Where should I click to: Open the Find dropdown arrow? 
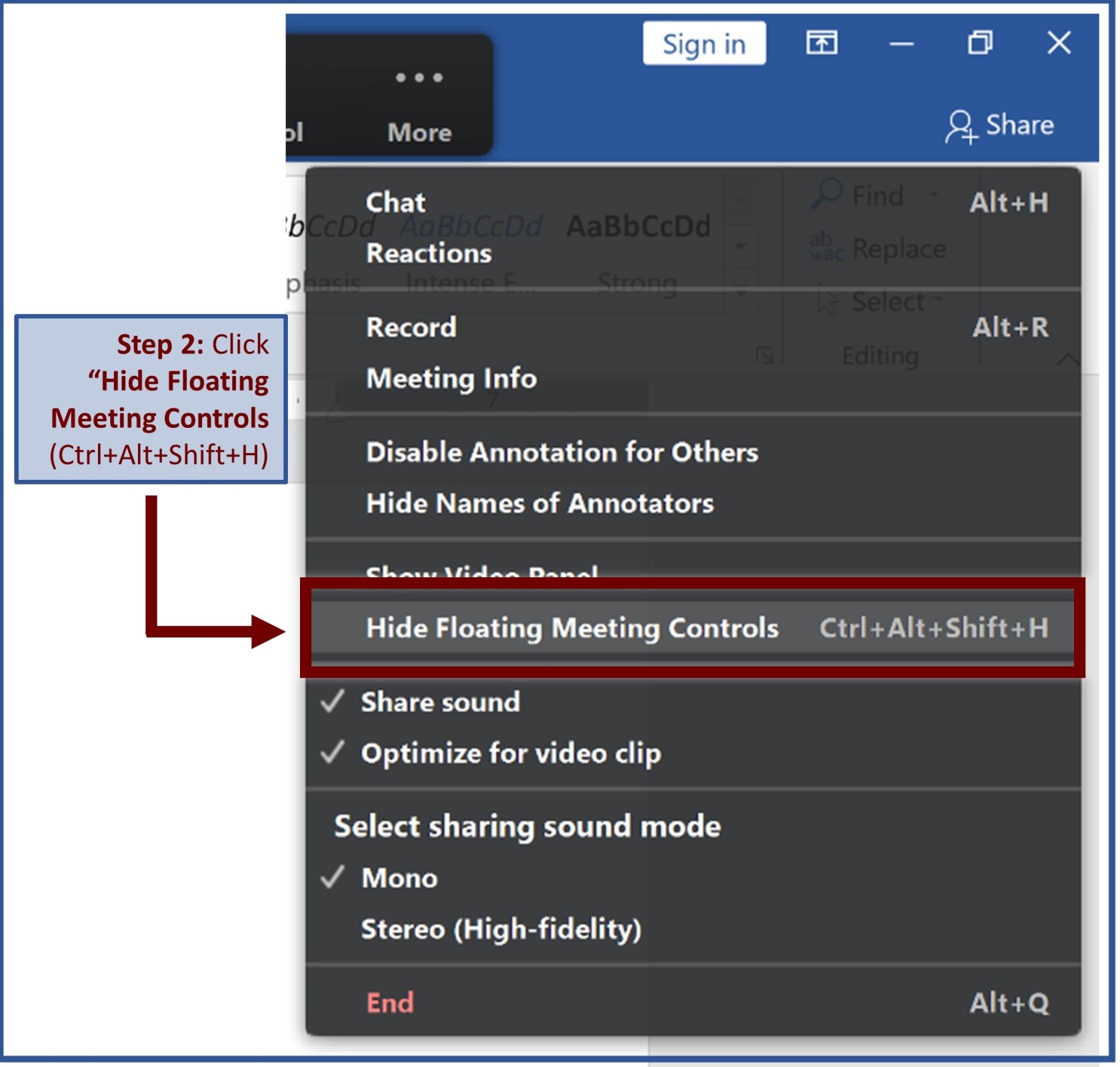933,194
